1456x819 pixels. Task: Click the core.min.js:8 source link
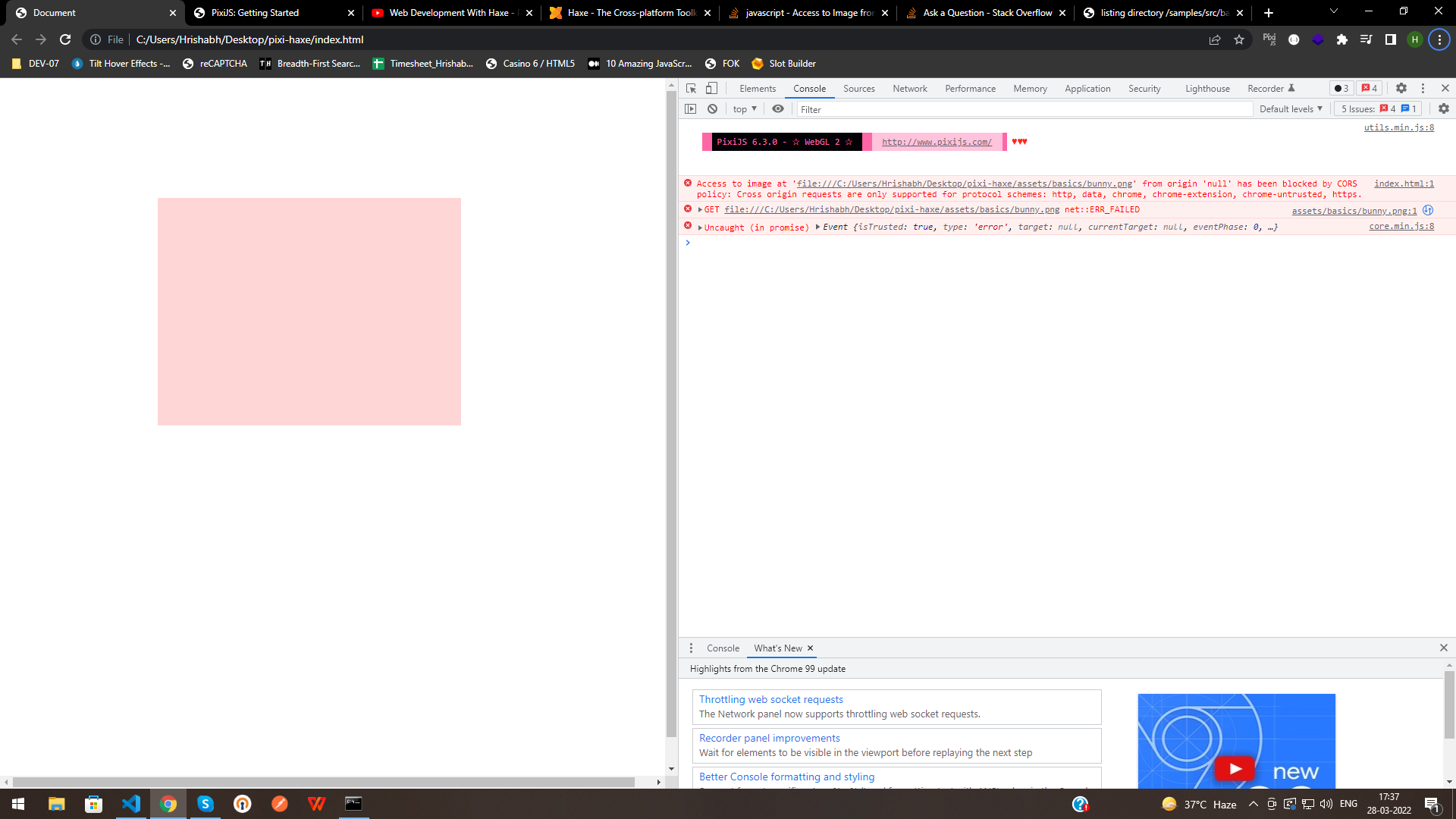click(x=1401, y=227)
